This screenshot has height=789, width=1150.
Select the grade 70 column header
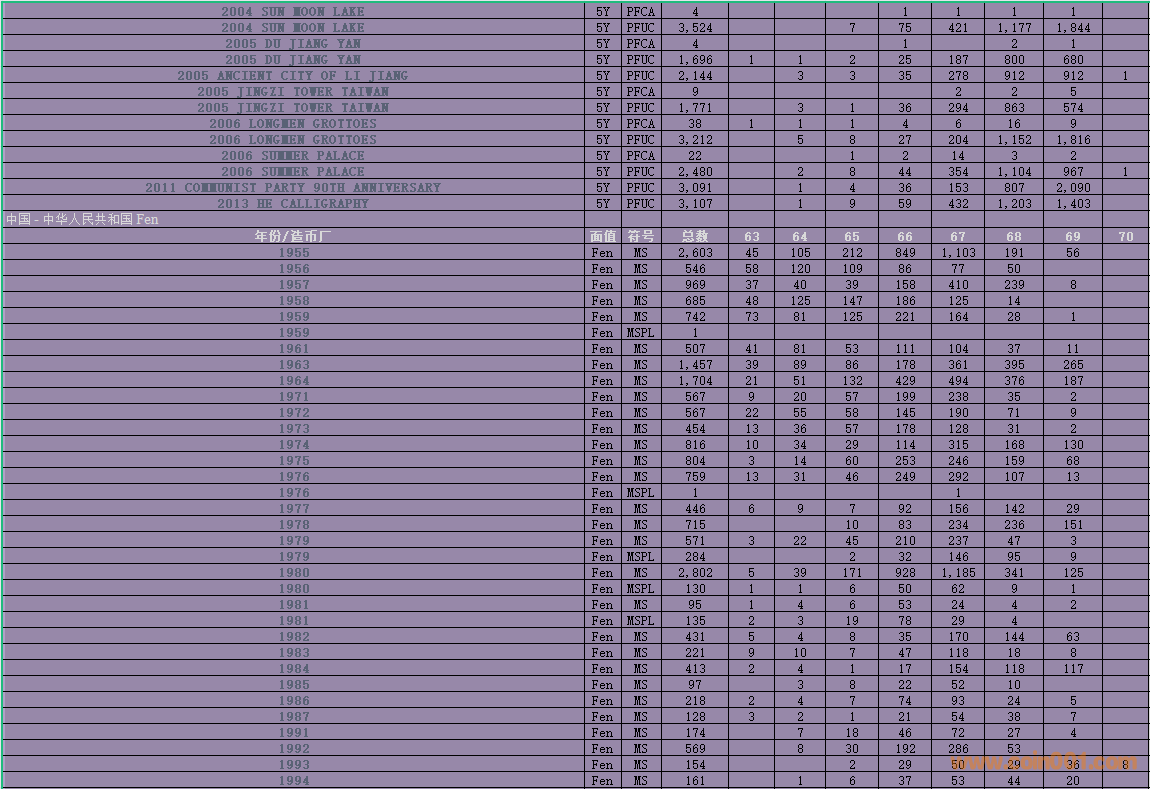[x=1126, y=236]
